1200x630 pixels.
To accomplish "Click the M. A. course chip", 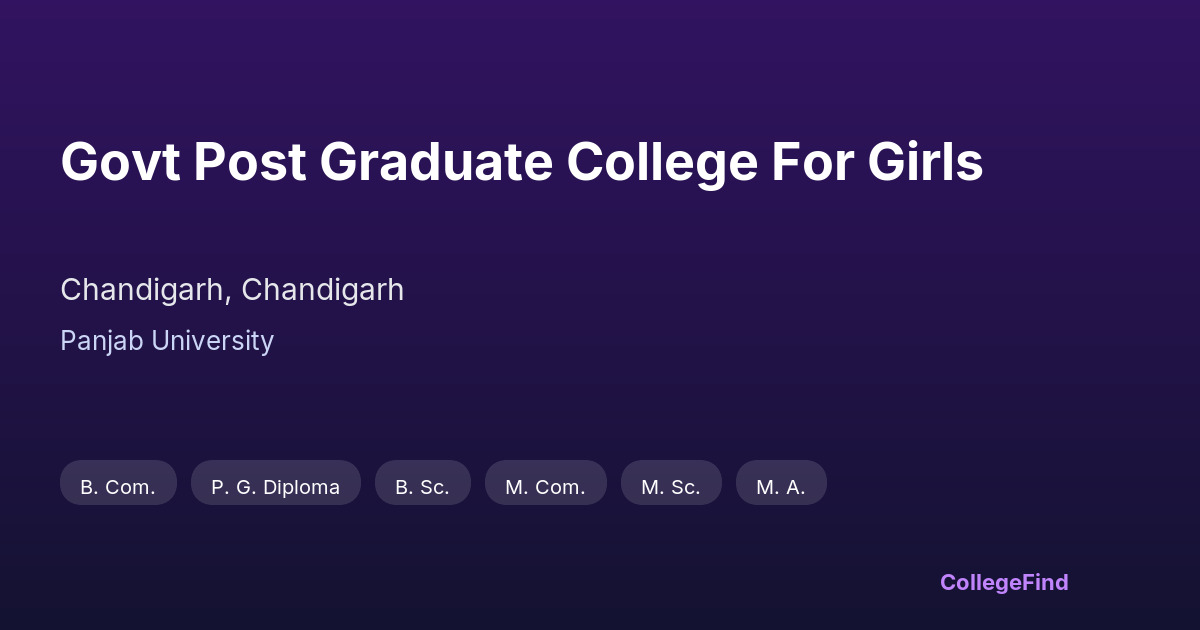I will (781, 483).
